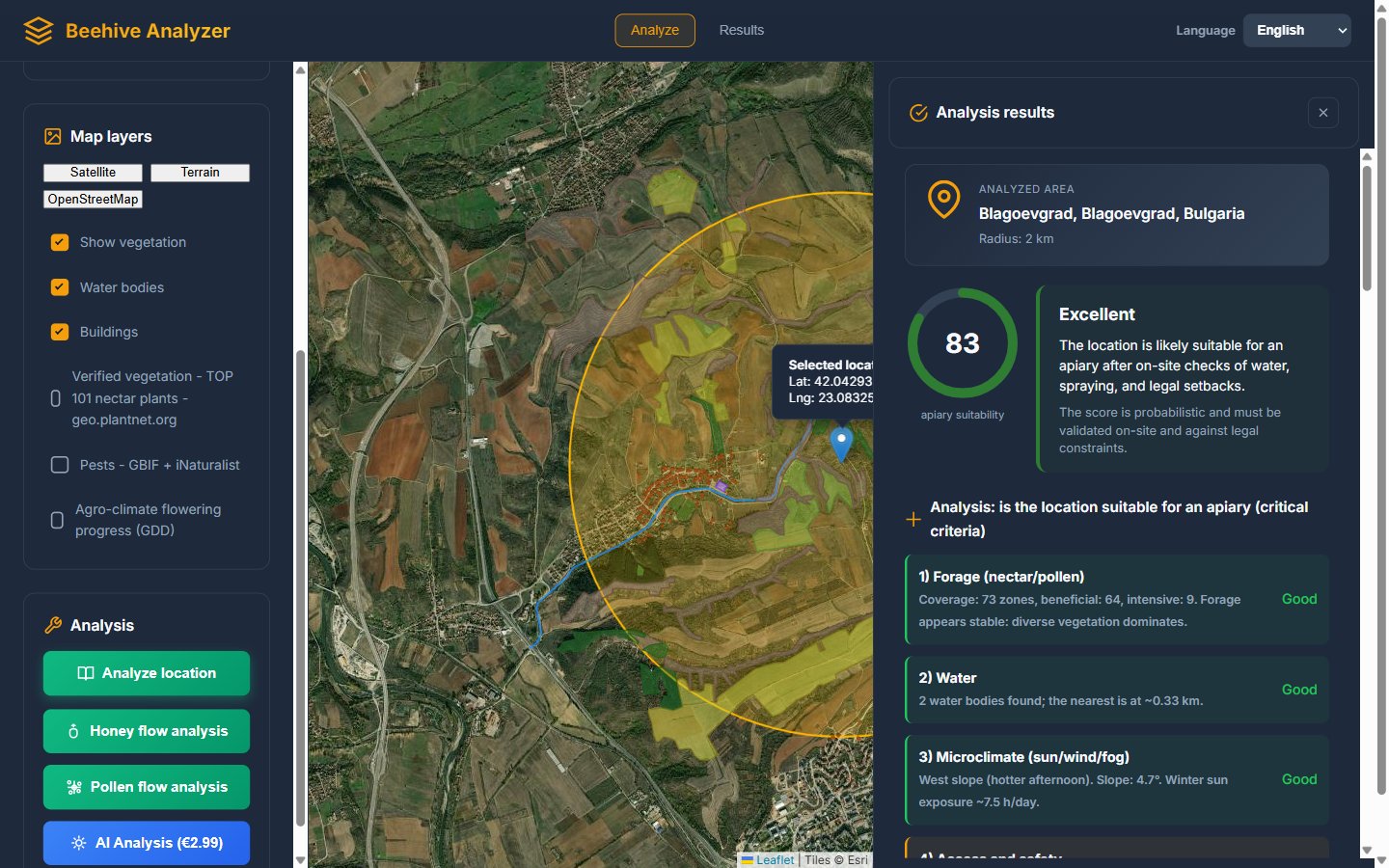Viewport: 1389px width, 868px height.
Task: Click the sun icon on AI Analysis
Action: point(79,843)
